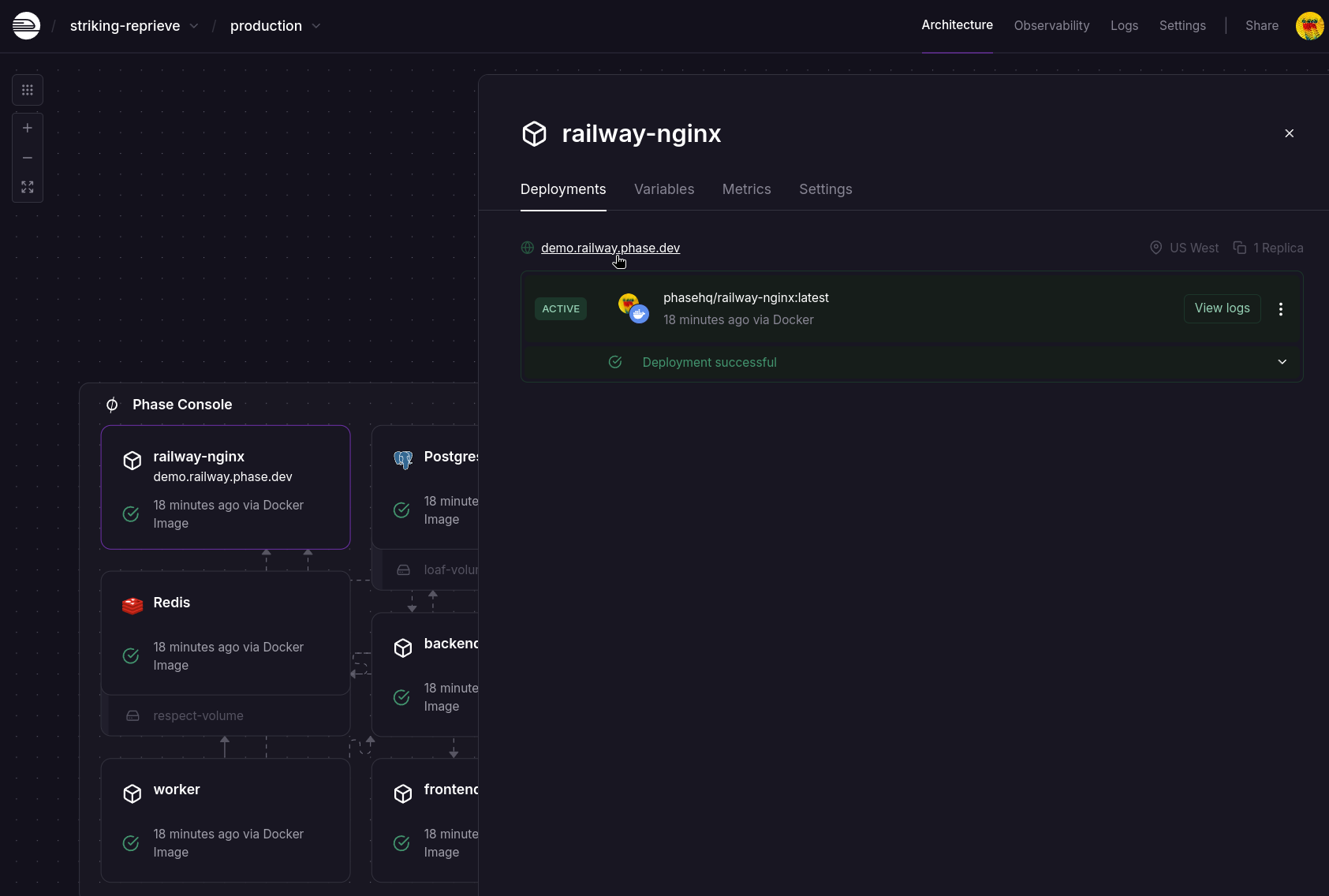Click the Railway logo home icon
The width and height of the screenshot is (1329, 896).
click(26, 26)
